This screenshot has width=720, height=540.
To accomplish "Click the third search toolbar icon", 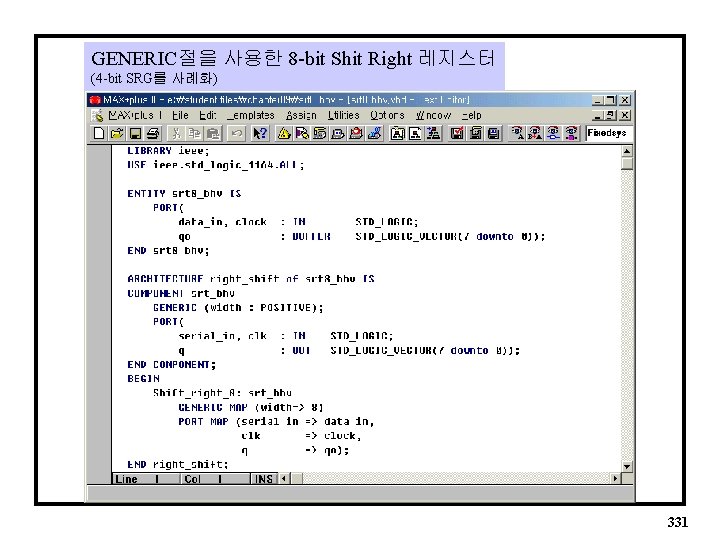I will [553, 133].
